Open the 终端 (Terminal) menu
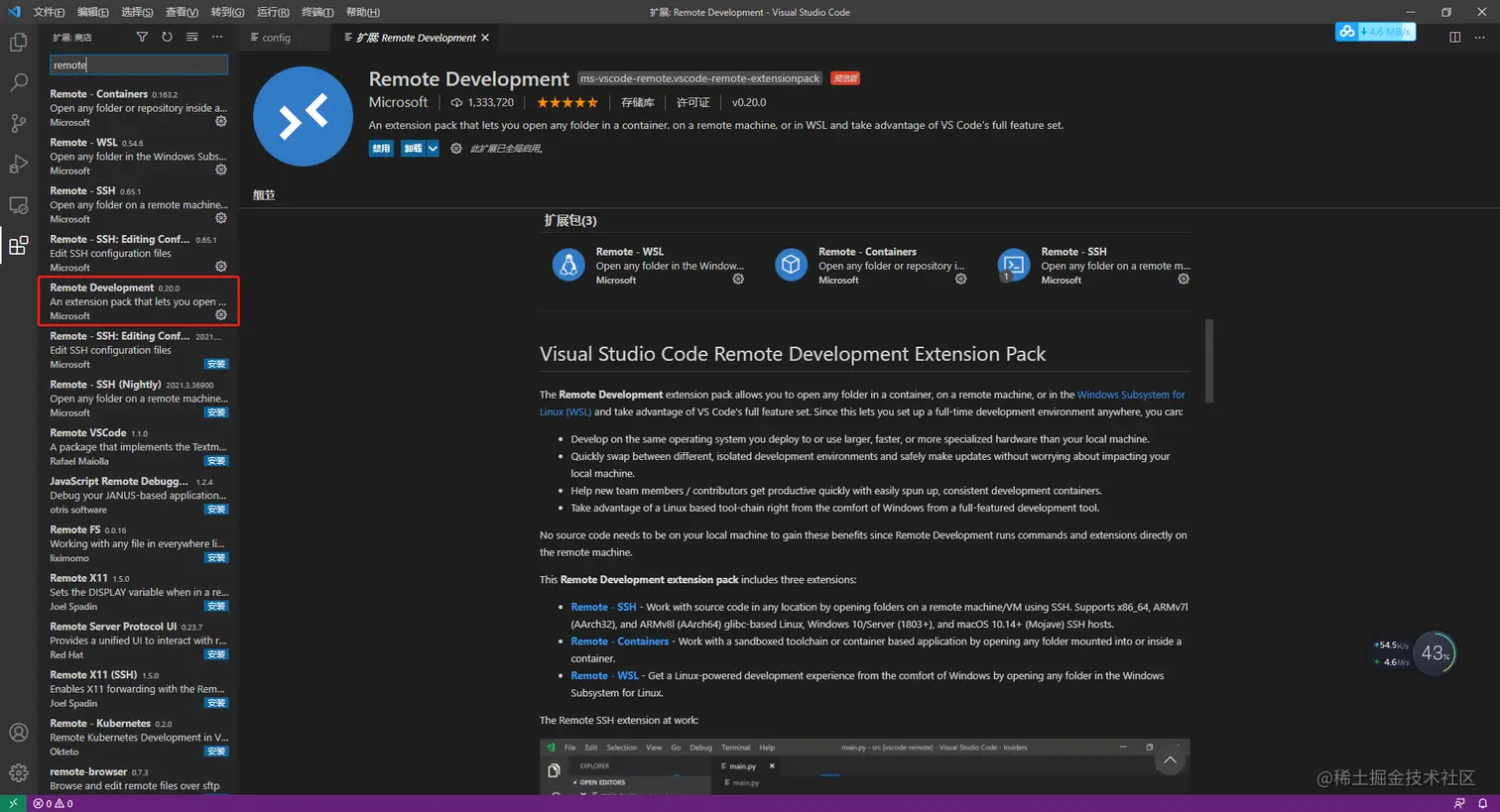This screenshot has height=812, width=1500. [317, 12]
